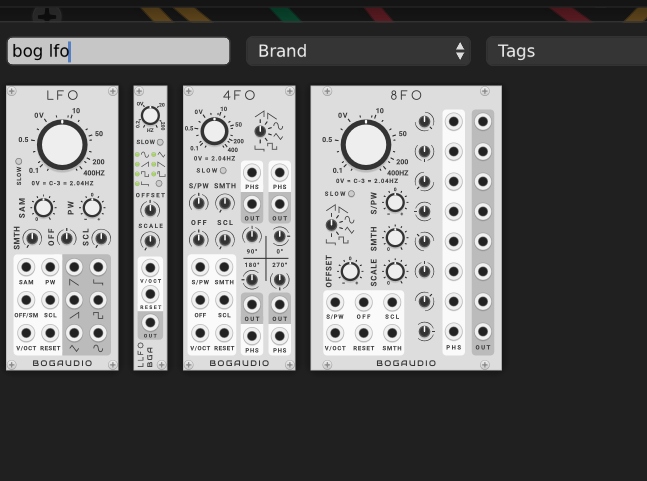Click the bottom PHS jack on 8FO module

pyautogui.click(x=453, y=332)
